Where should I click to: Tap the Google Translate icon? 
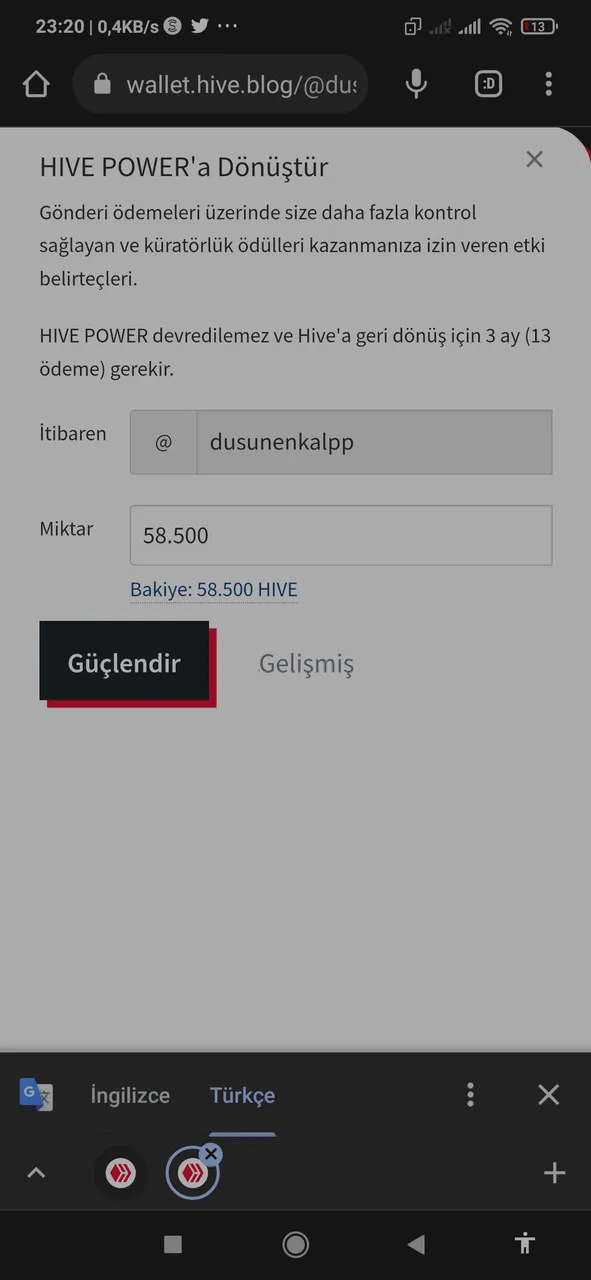point(36,1095)
